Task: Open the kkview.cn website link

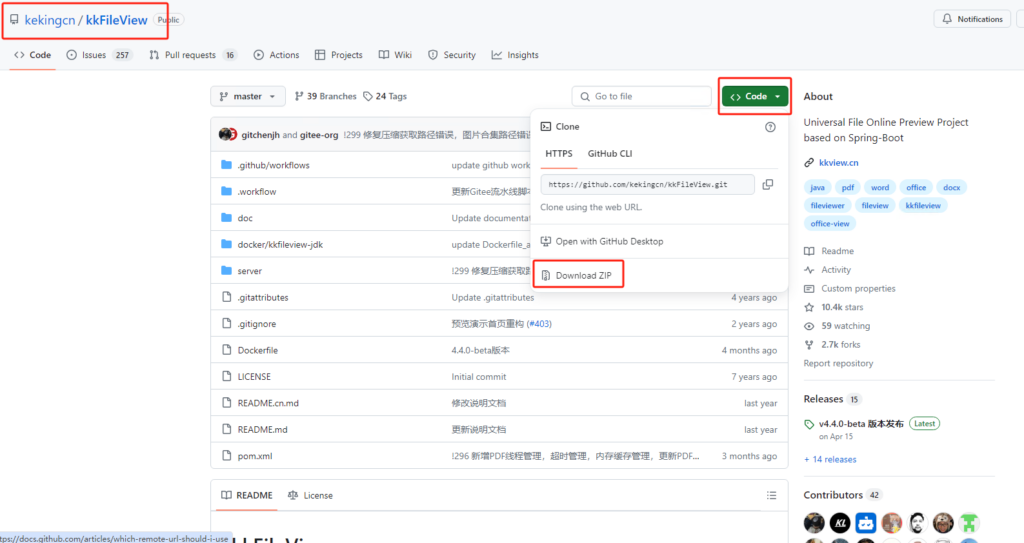Action: click(838, 162)
